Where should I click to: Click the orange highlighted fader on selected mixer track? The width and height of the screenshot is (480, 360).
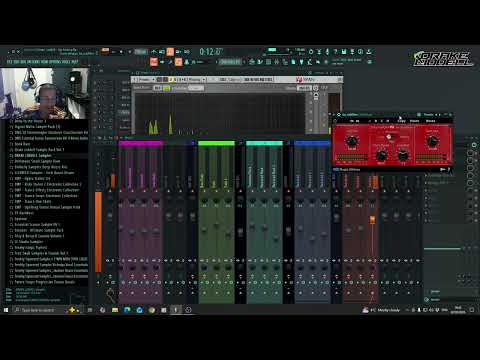pyautogui.click(x=372, y=220)
